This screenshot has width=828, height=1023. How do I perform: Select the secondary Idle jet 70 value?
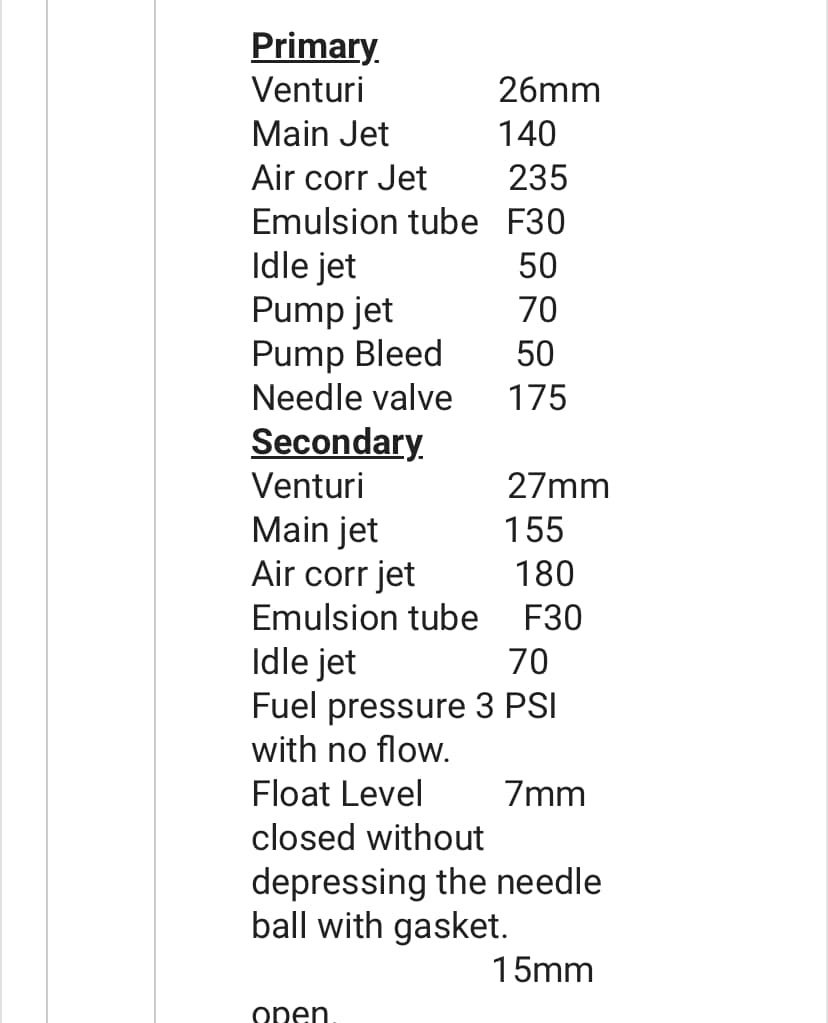529,662
